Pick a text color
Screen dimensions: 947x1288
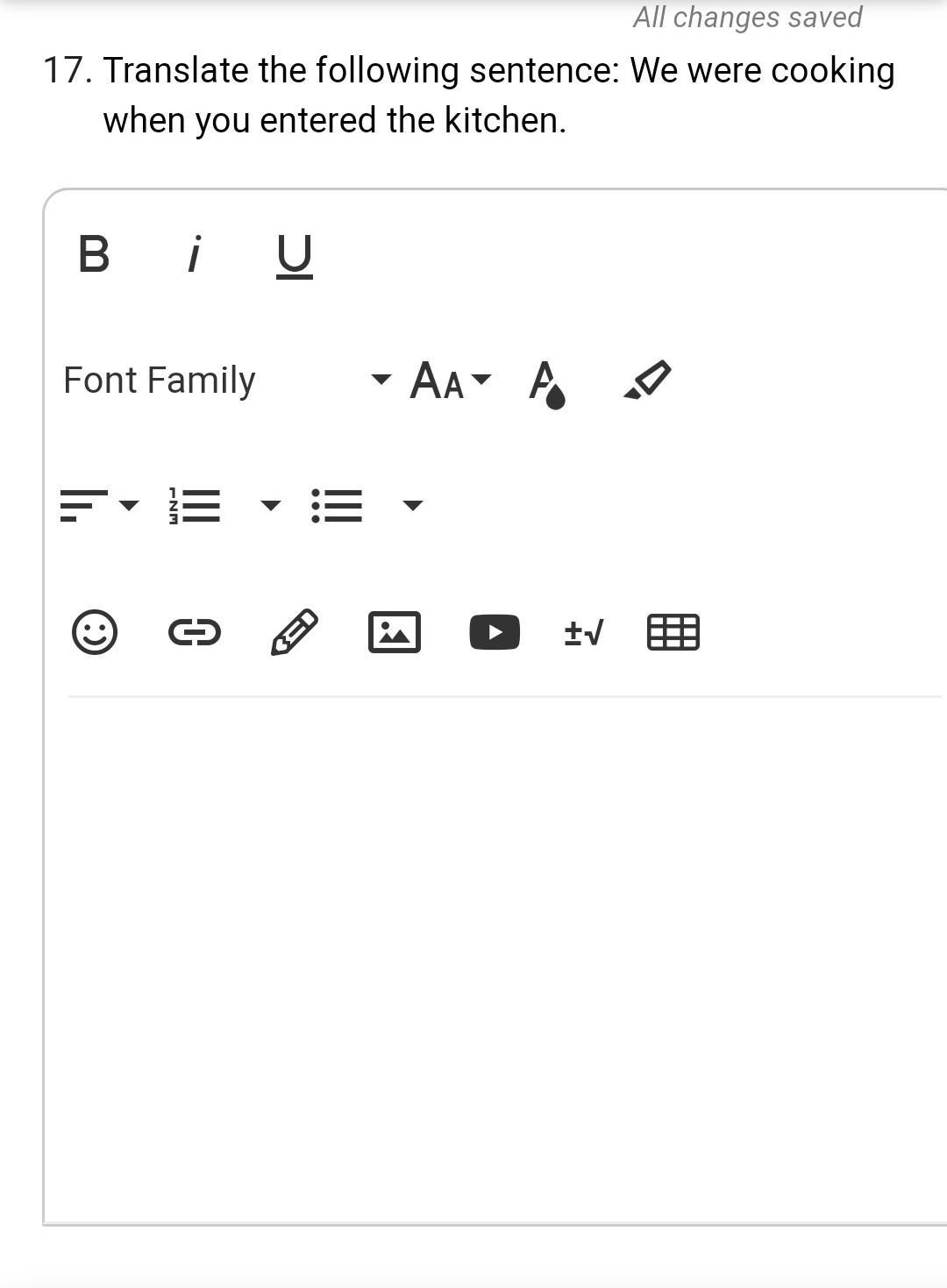click(547, 382)
